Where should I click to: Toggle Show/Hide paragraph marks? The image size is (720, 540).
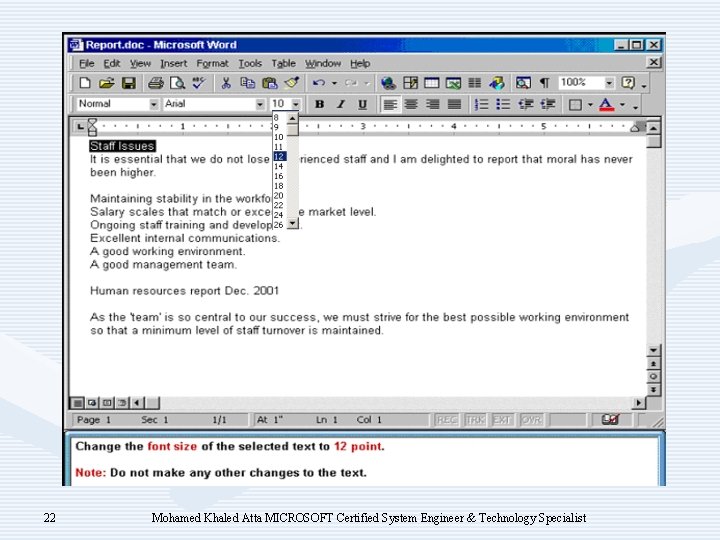coord(545,83)
